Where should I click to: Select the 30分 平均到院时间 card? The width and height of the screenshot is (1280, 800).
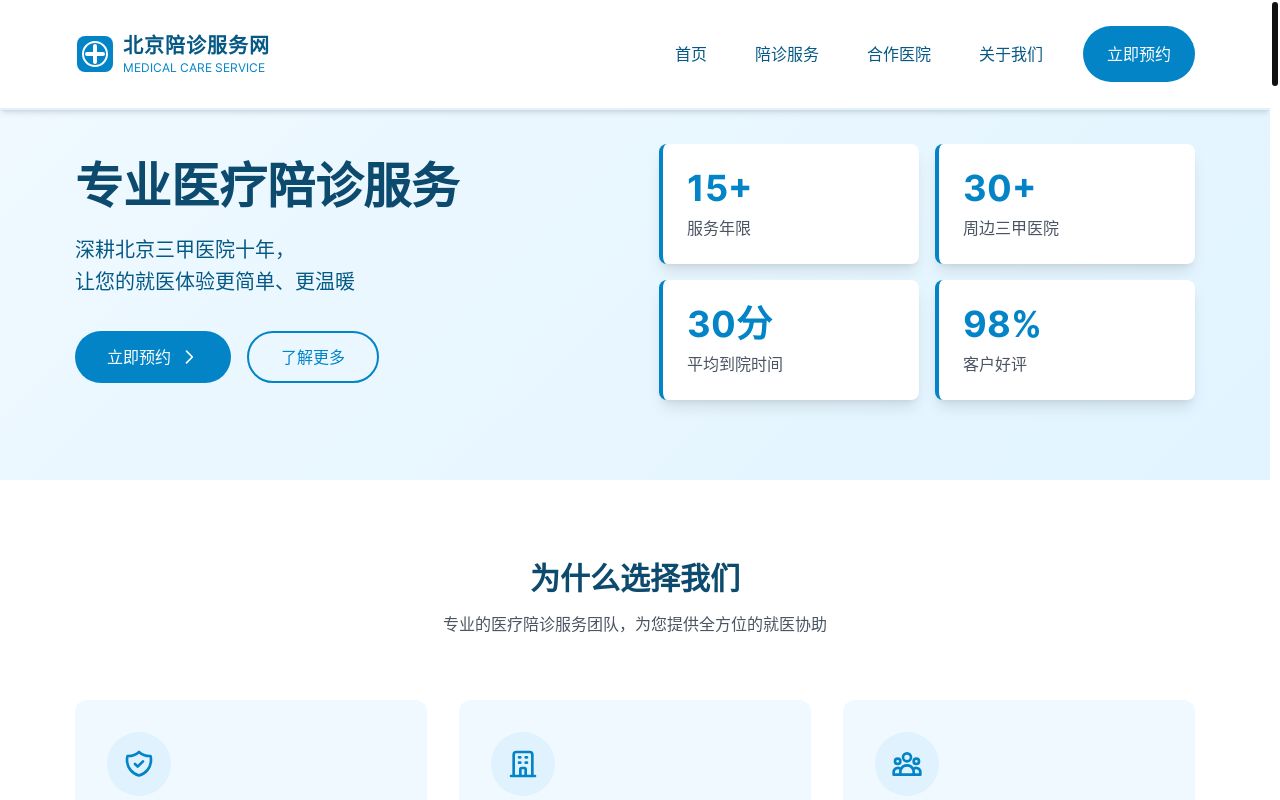(790, 340)
